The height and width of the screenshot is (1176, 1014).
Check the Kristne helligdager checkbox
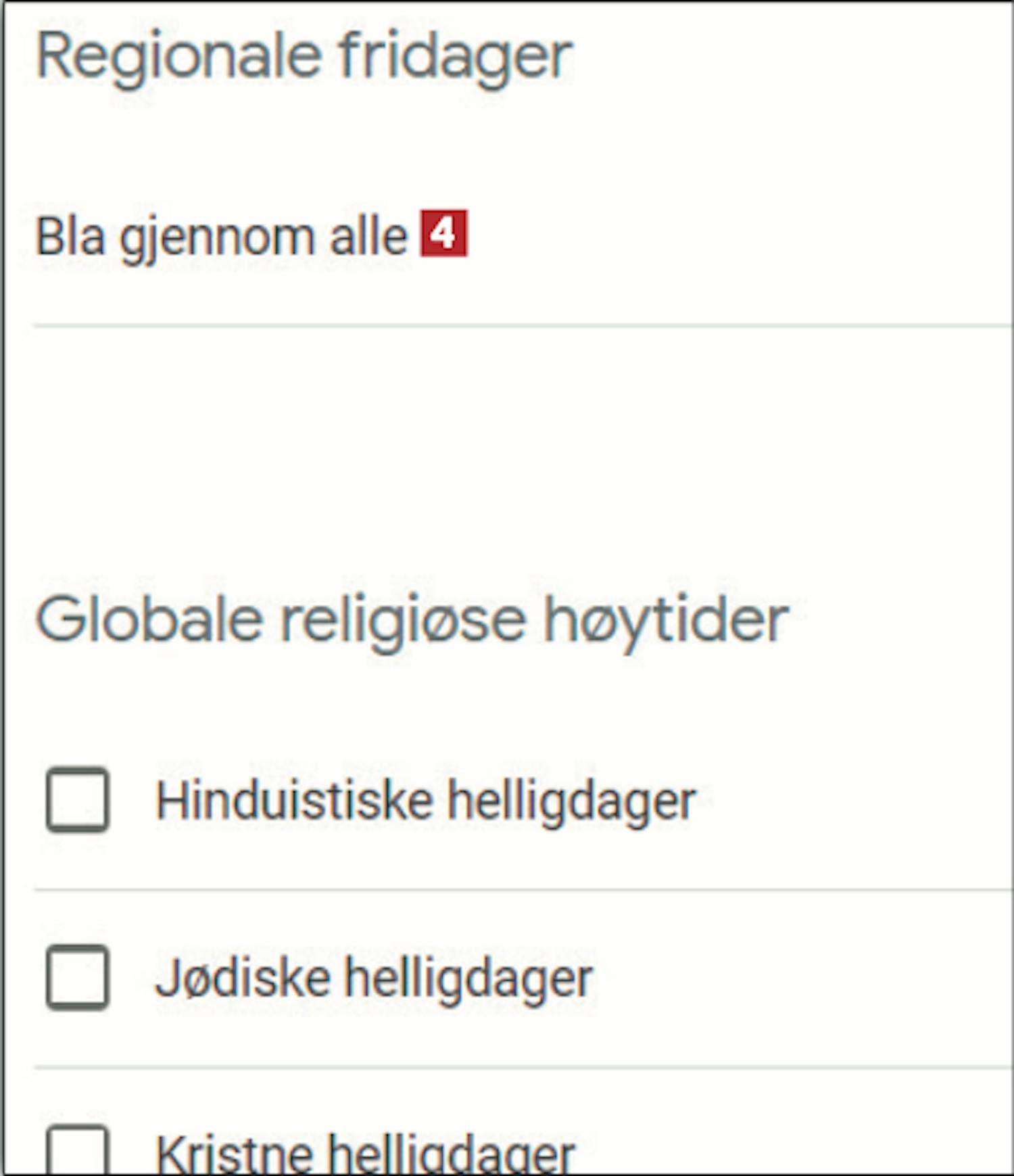point(78,1151)
